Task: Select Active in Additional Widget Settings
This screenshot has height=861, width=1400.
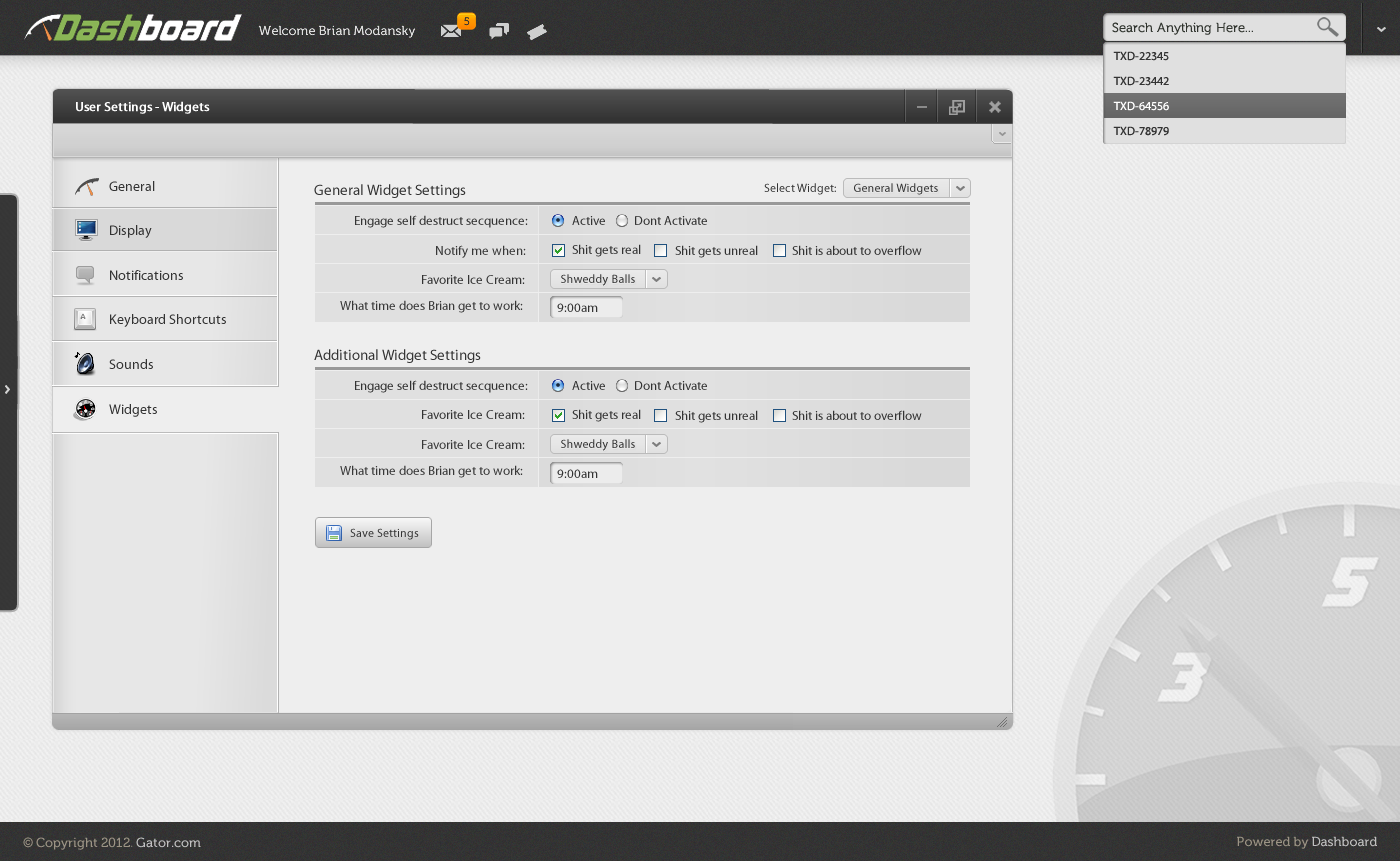Action: coord(558,385)
